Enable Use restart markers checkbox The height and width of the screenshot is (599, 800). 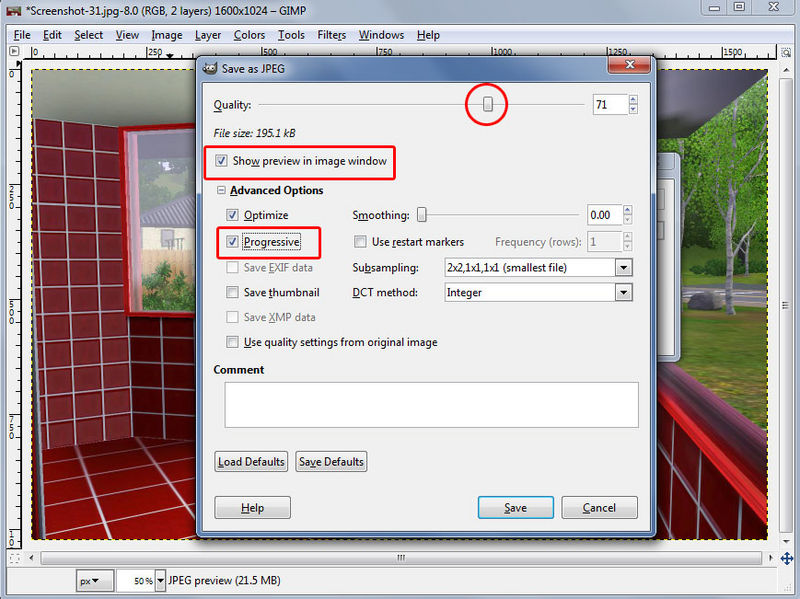pyautogui.click(x=360, y=242)
